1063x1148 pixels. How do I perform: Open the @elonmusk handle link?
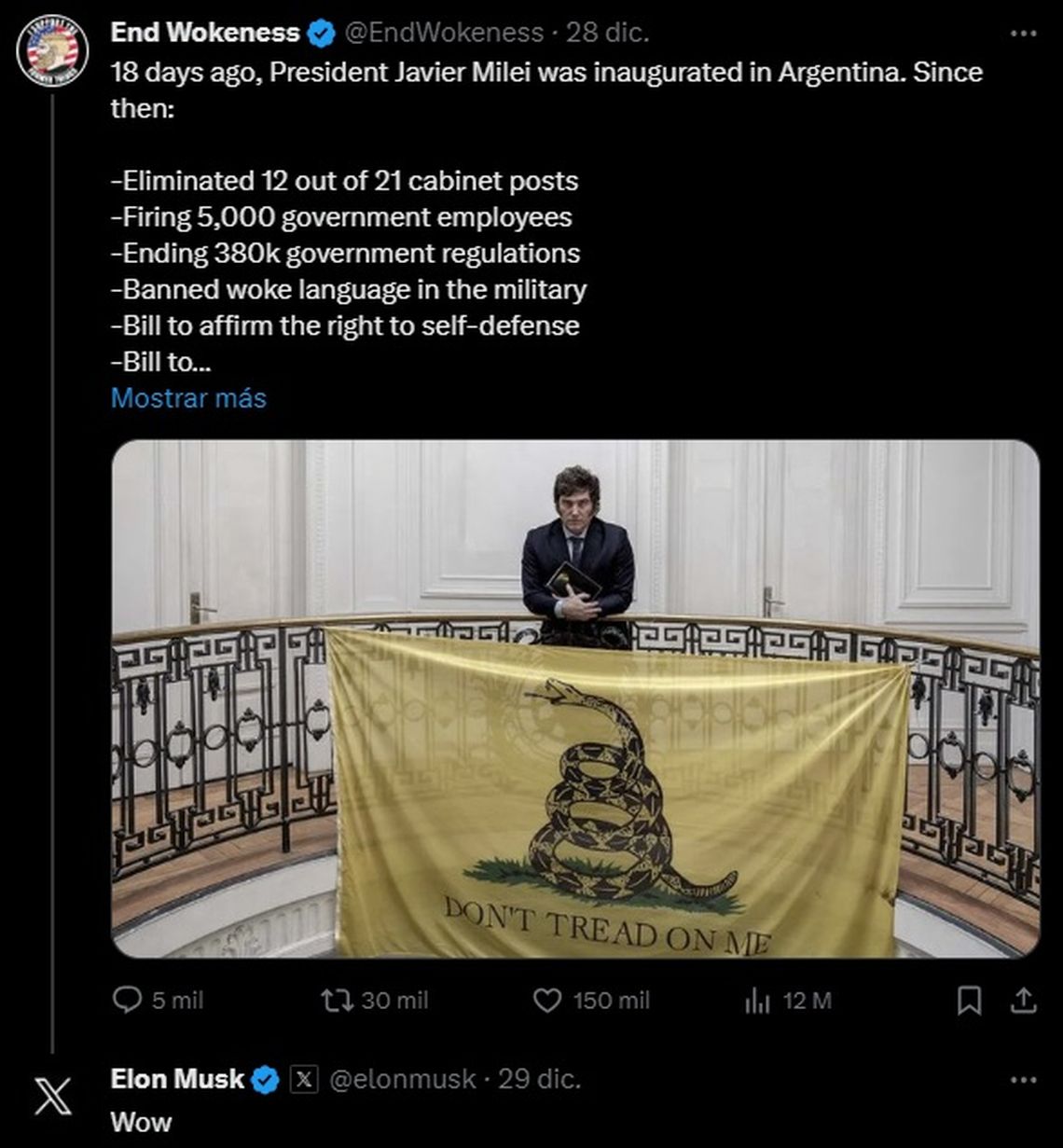403,1080
